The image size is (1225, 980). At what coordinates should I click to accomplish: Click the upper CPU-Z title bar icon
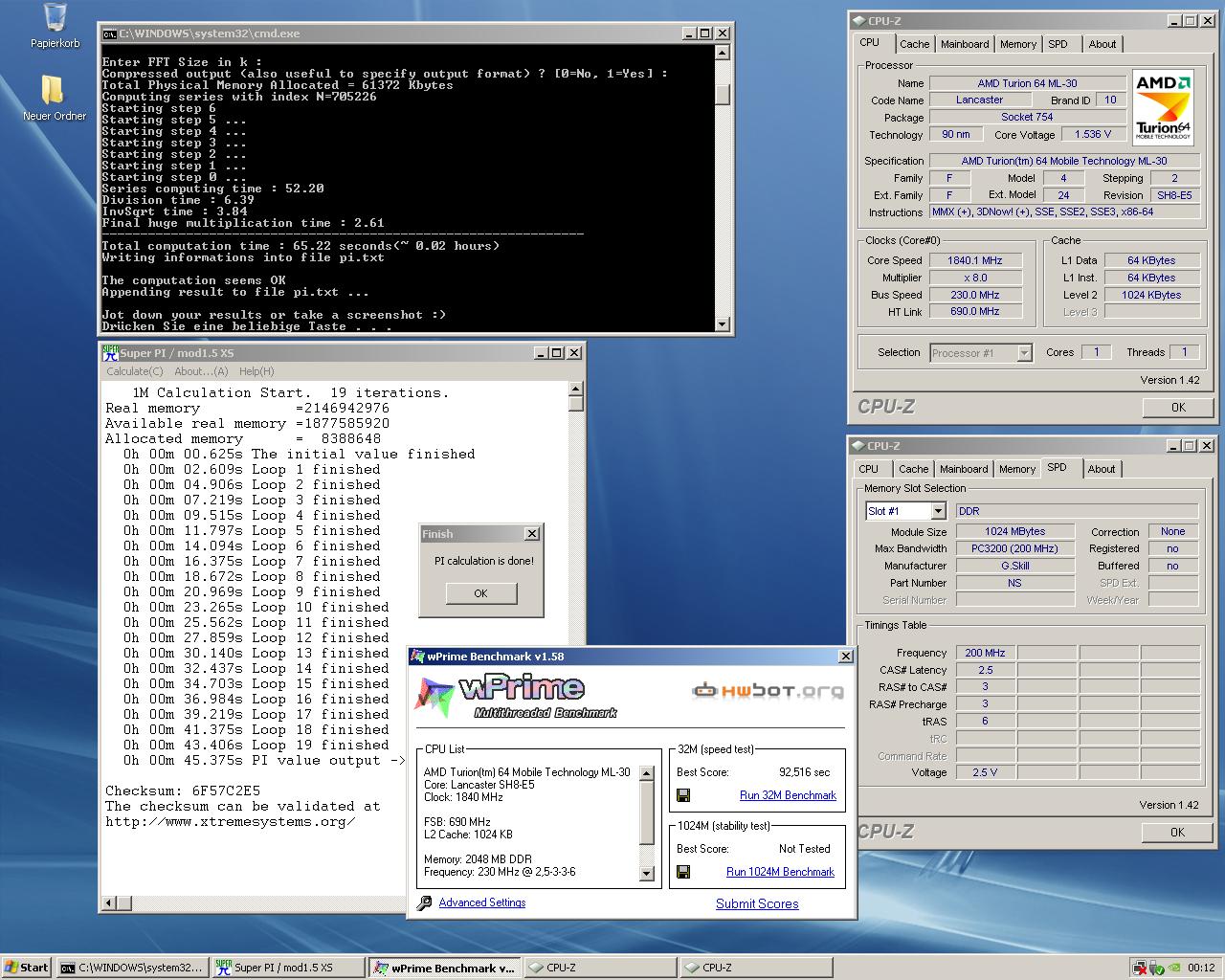point(857,21)
